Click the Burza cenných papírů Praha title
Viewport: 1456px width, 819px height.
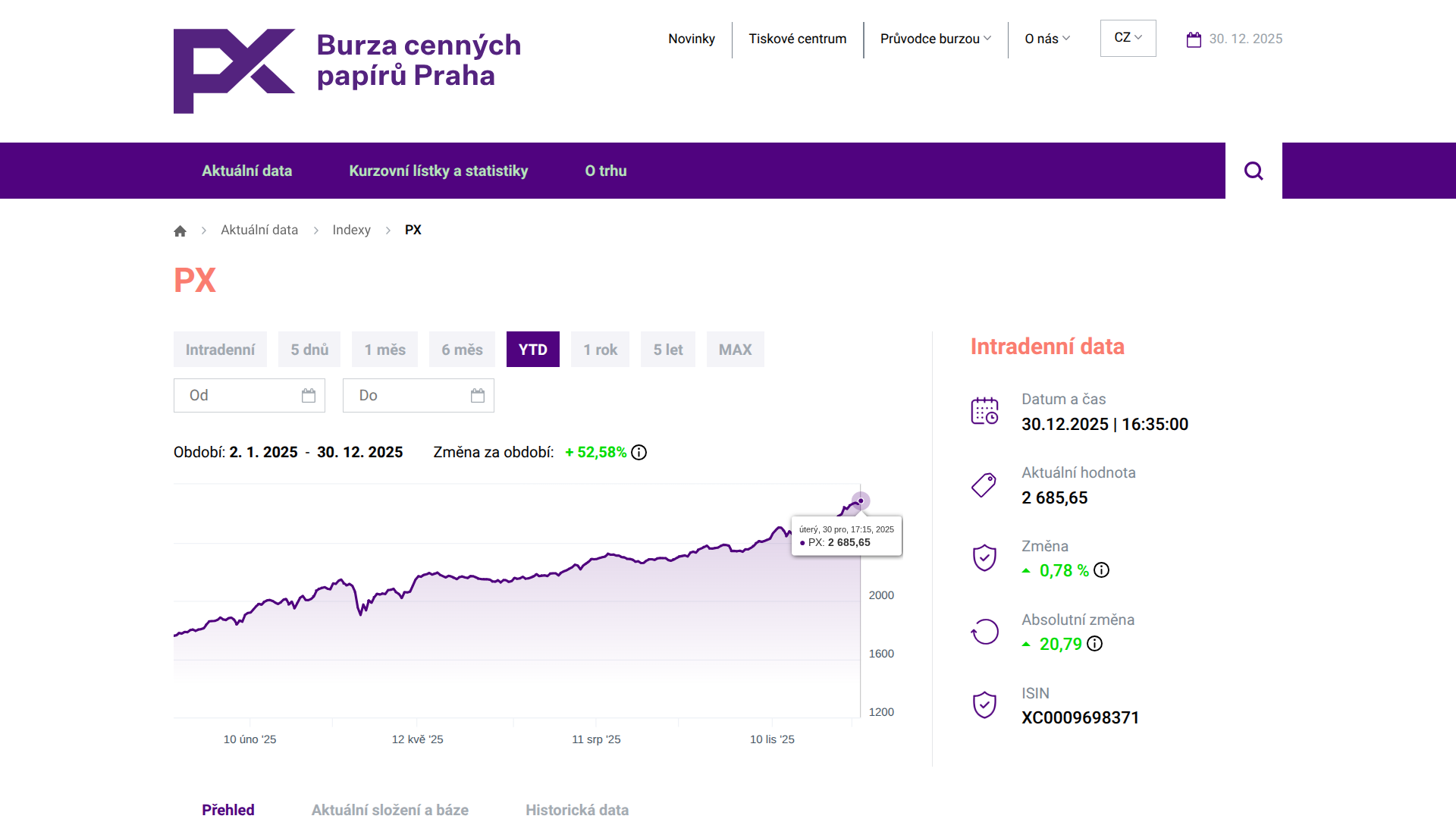point(419,60)
